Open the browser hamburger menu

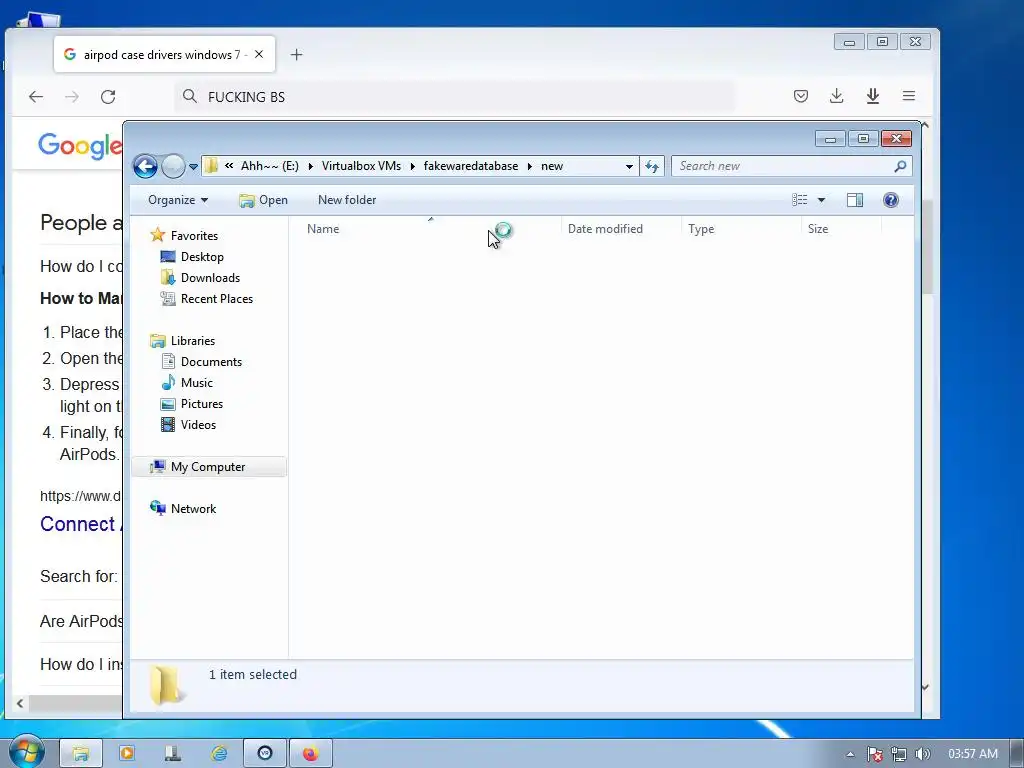point(908,96)
